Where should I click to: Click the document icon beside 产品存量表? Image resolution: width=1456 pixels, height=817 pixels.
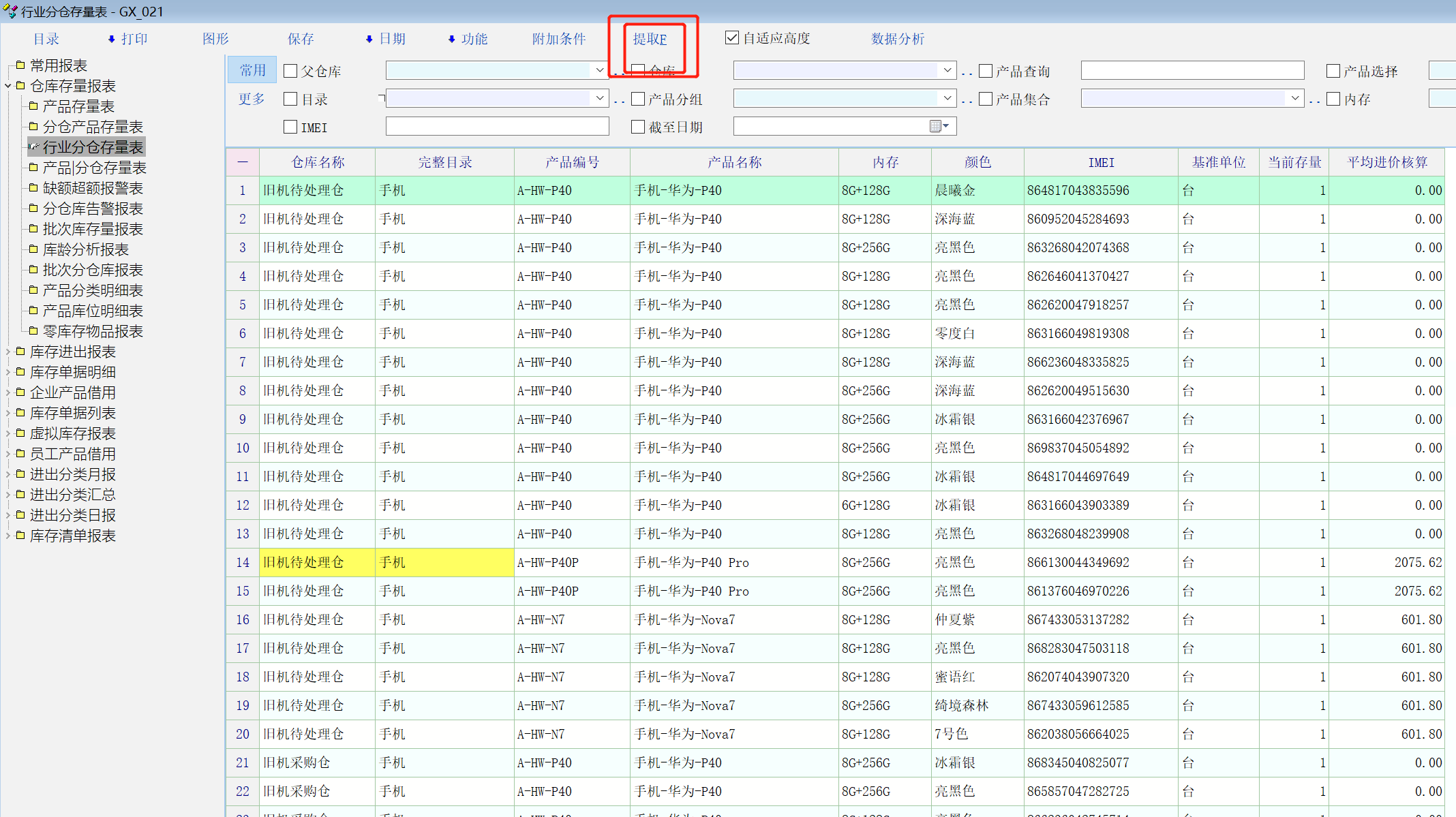point(33,106)
